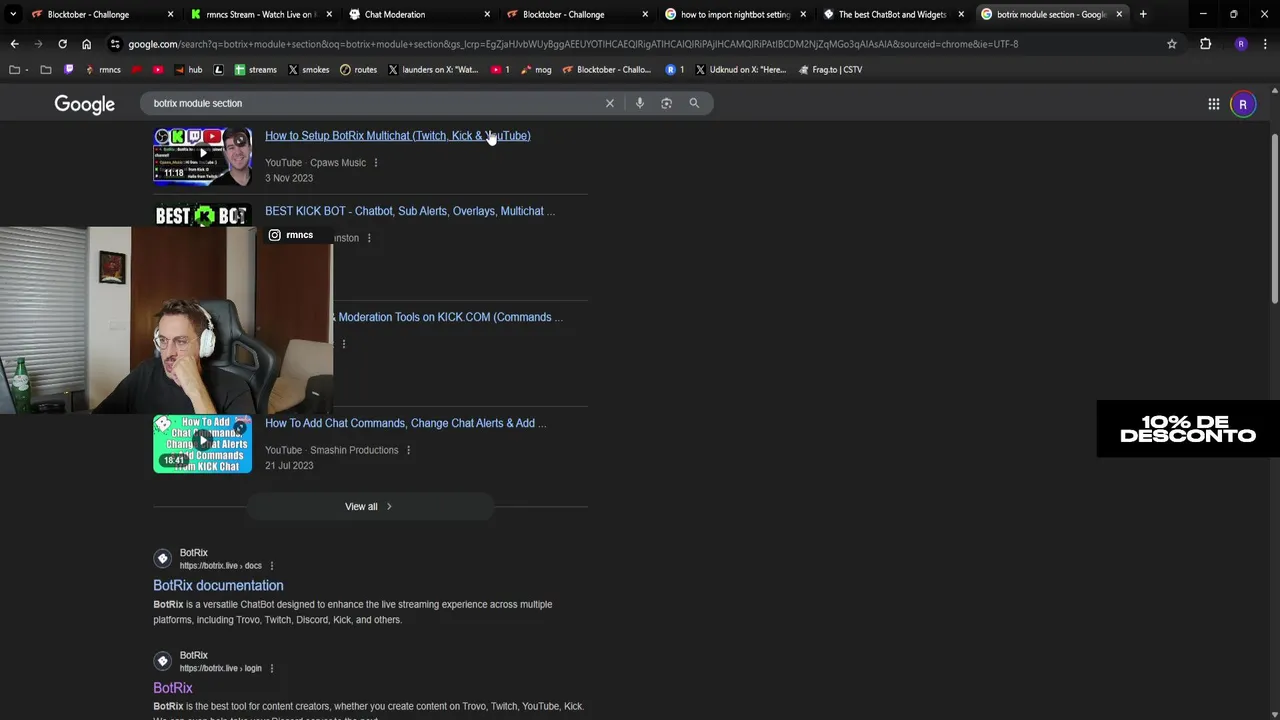
Task: Open the Udknud on X bookmark
Action: coord(740,70)
